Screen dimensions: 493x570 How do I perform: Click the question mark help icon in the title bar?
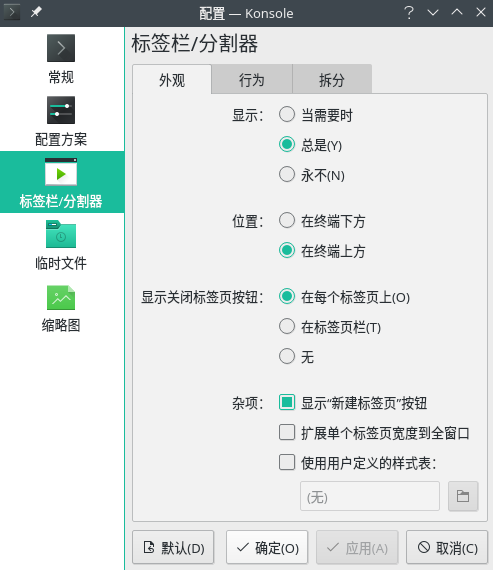(409, 13)
